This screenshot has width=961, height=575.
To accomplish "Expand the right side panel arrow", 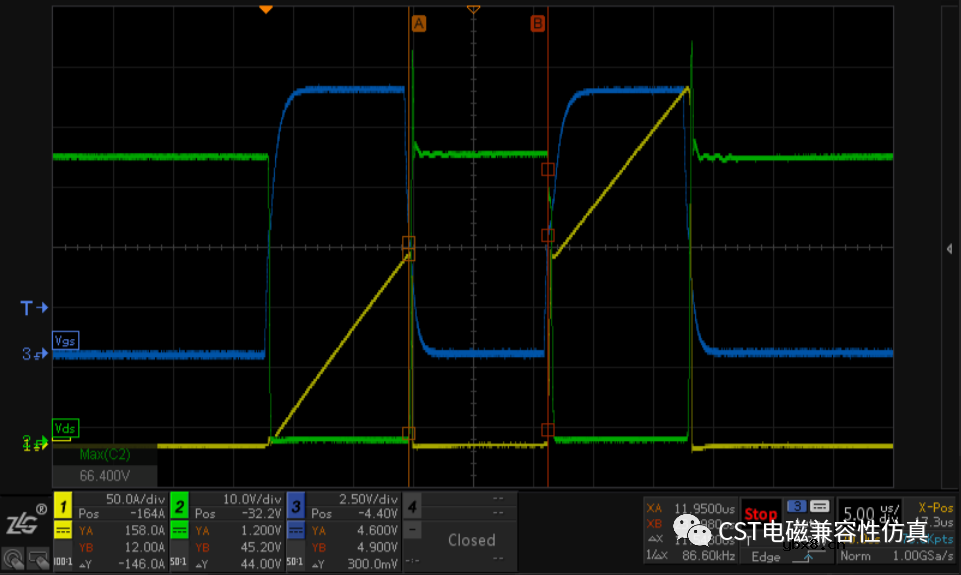I will pyautogui.click(x=949, y=248).
